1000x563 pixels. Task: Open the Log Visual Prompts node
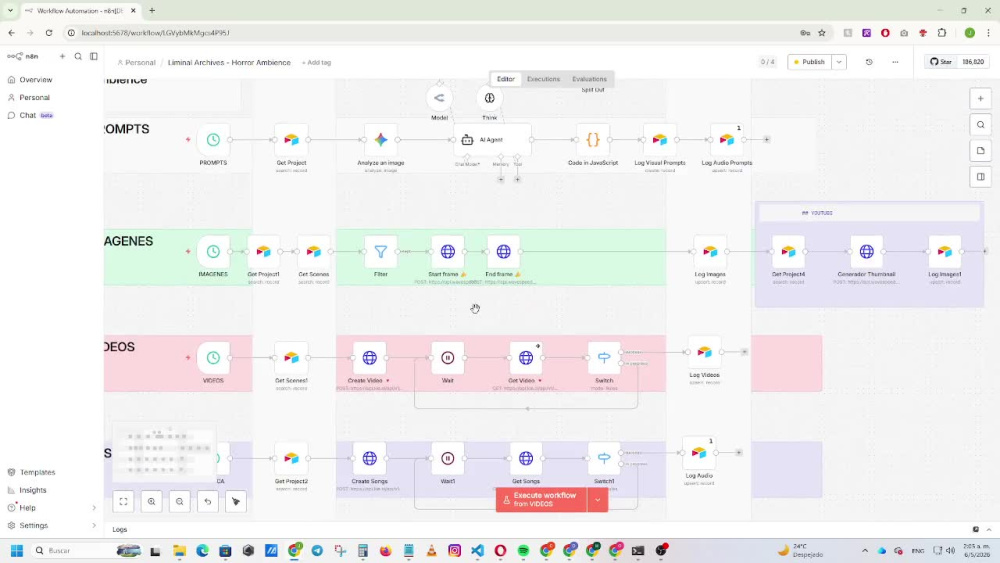coord(659,140)
